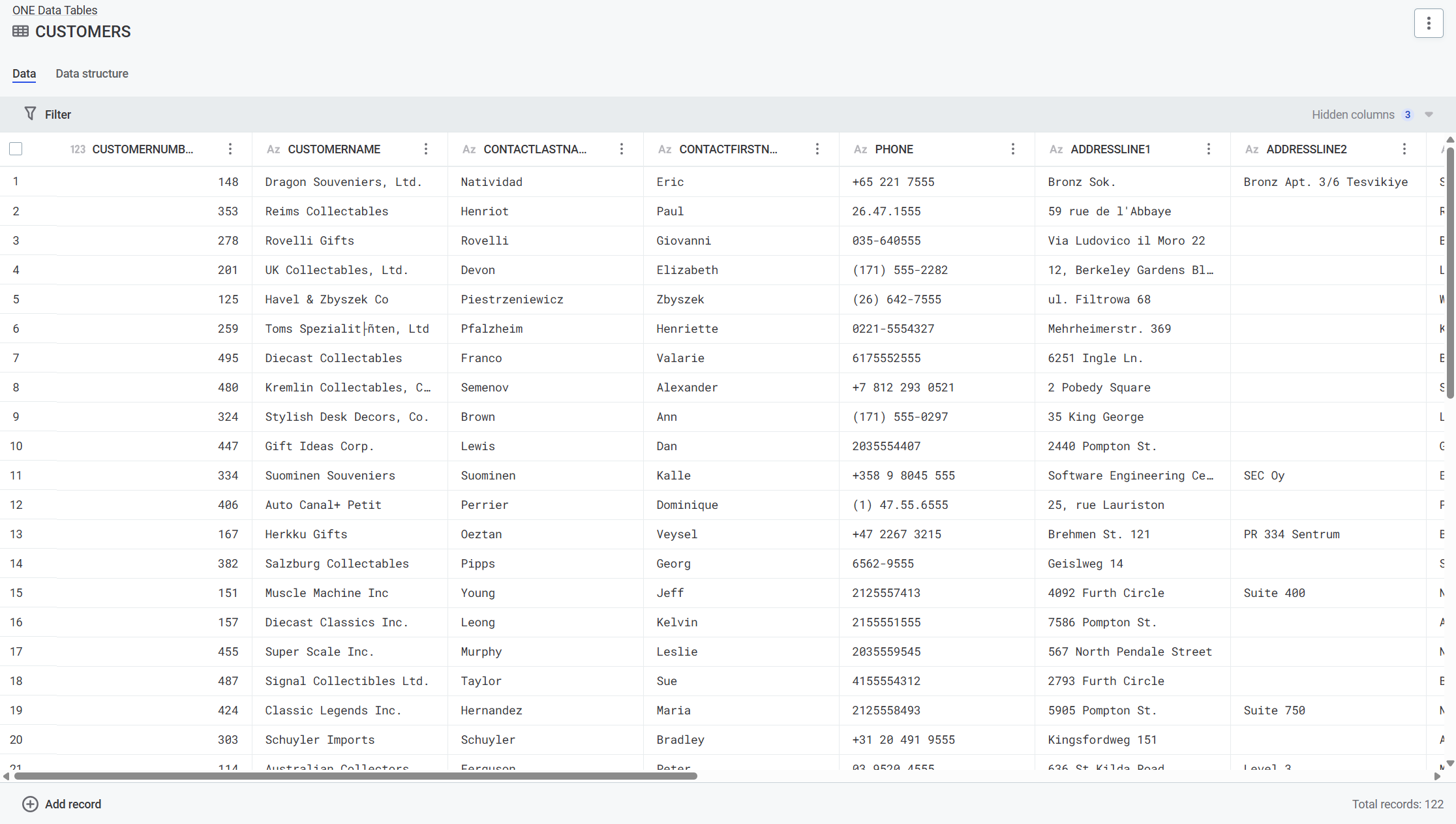Click the Az icon on ADDRESSLINE1 column
1456x824 pixels.
(1055, 149)
